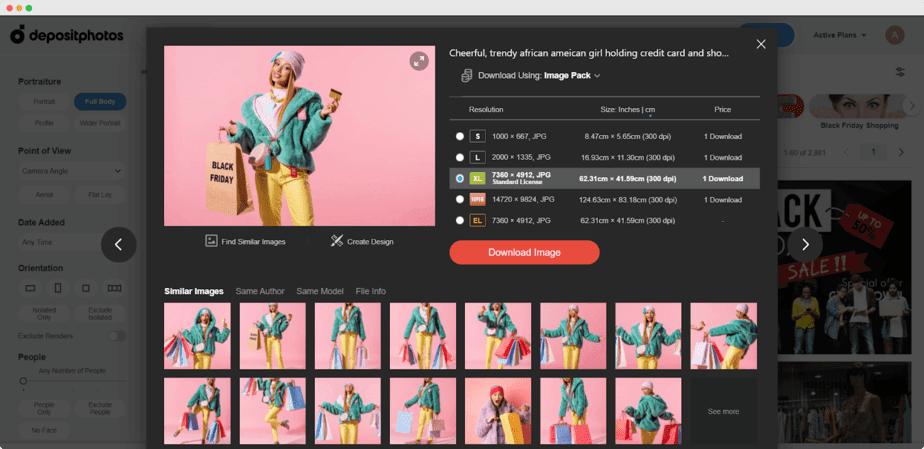Click the Aerial filter chip
924x449 pixels.
(x=44, y=194)
